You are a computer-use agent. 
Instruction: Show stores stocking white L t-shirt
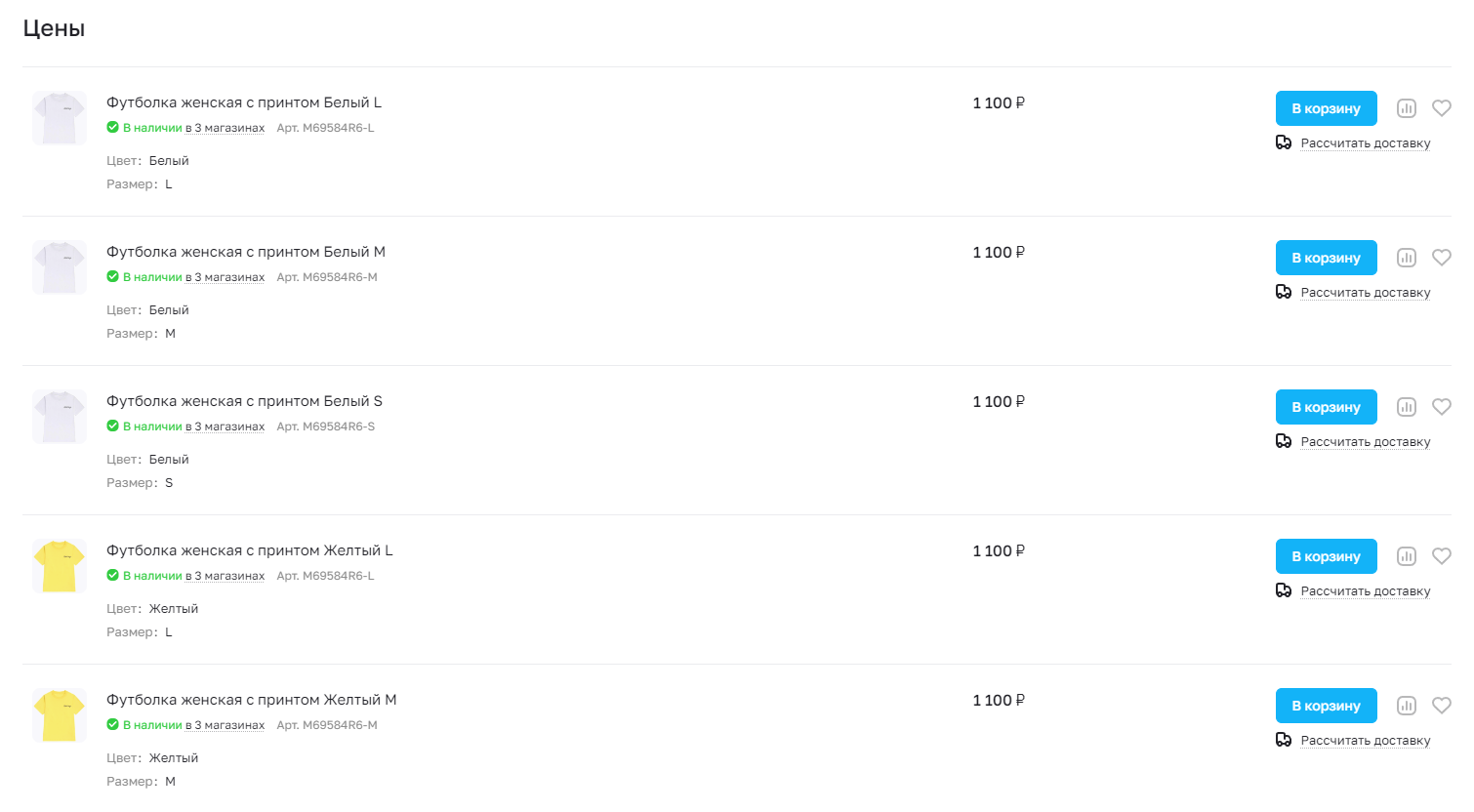pos(225,128)
